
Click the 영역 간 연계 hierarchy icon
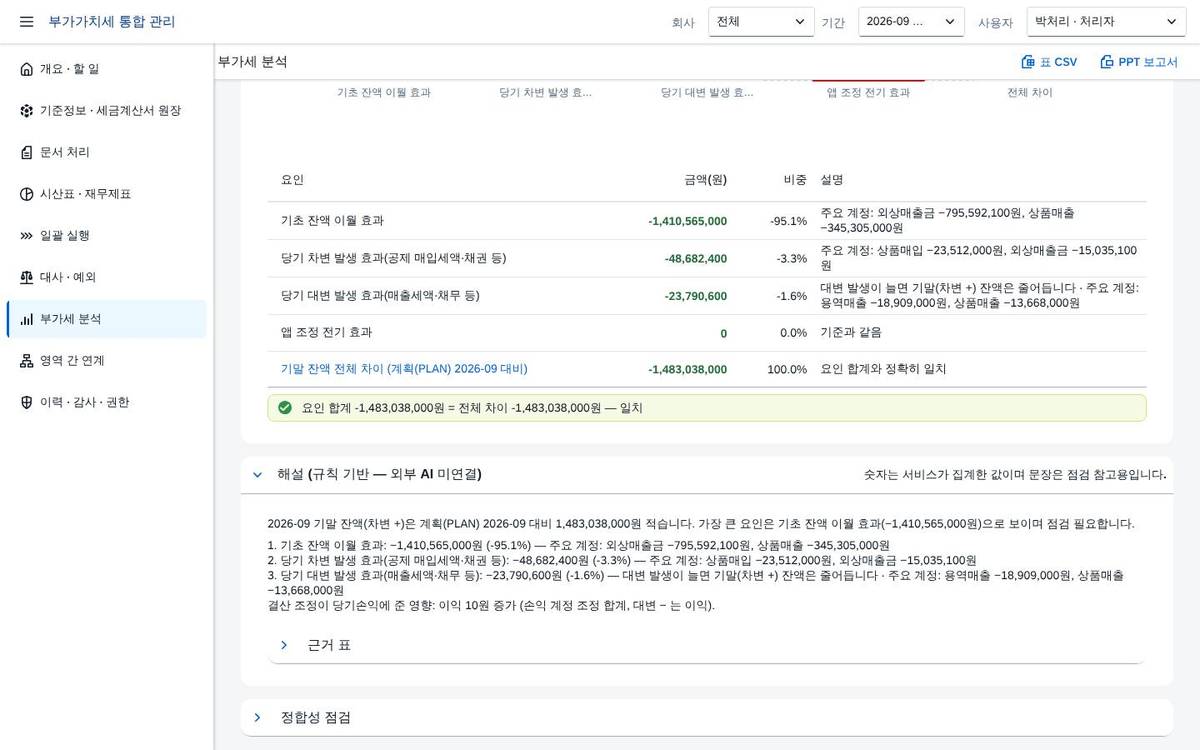coord(27,361)
